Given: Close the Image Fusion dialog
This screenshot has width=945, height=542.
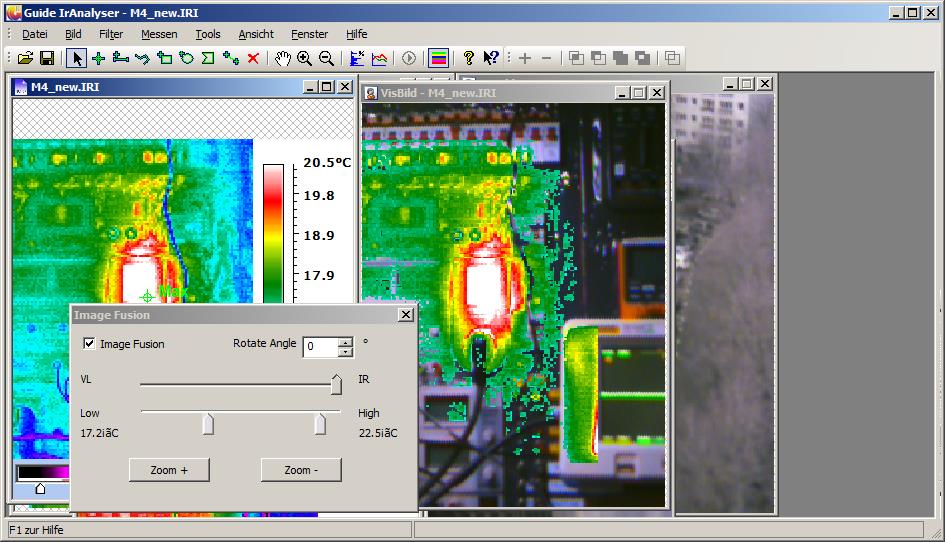Looking at the screenshot, I should pyautogui.click(x=405, y=315).
